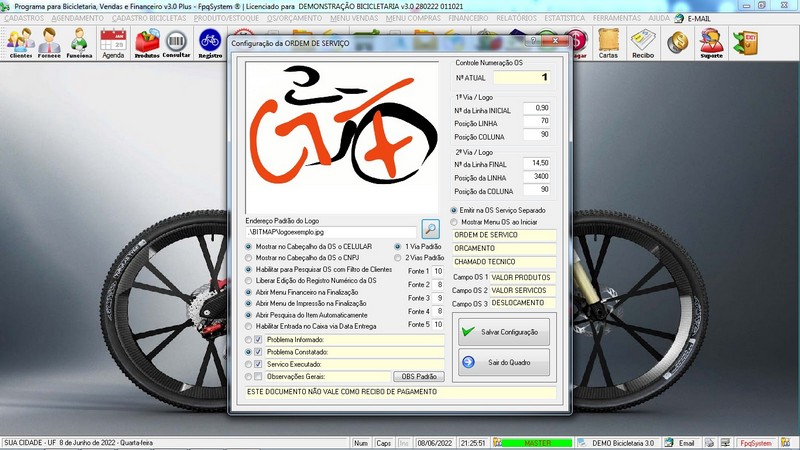This screenshot has height=450, width=800.
Task: Click the dialog help question mark button
Action: point(533,41)
